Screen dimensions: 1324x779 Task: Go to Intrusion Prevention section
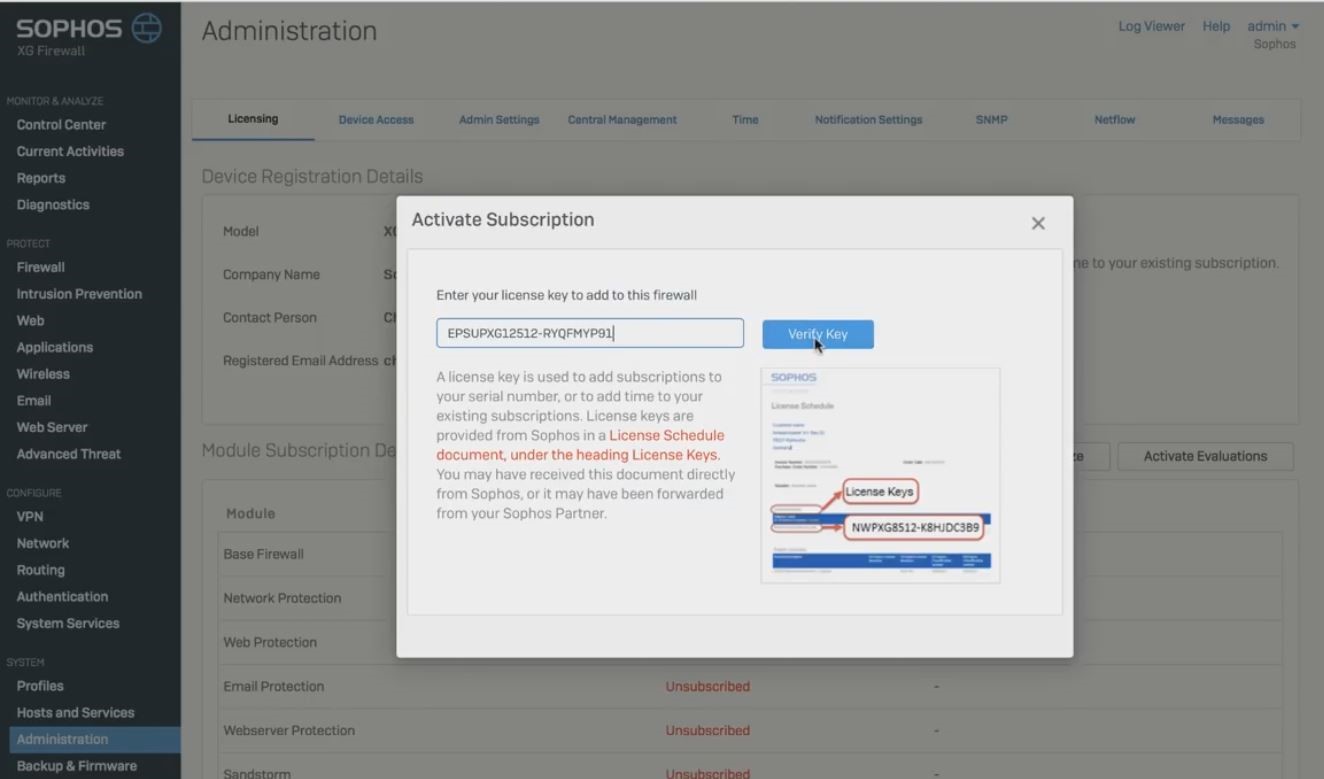(x=79, y=293)
